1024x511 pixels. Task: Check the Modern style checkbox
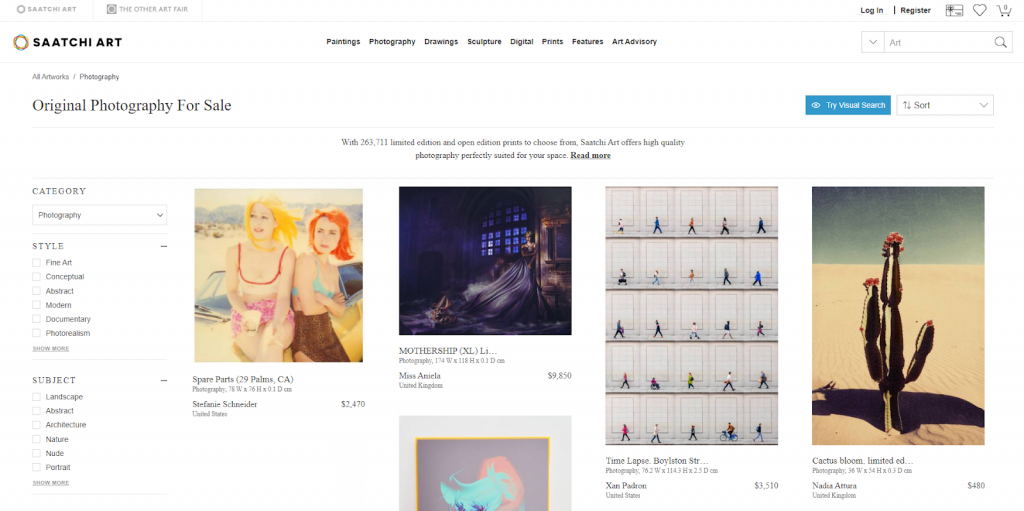(37, 305)
